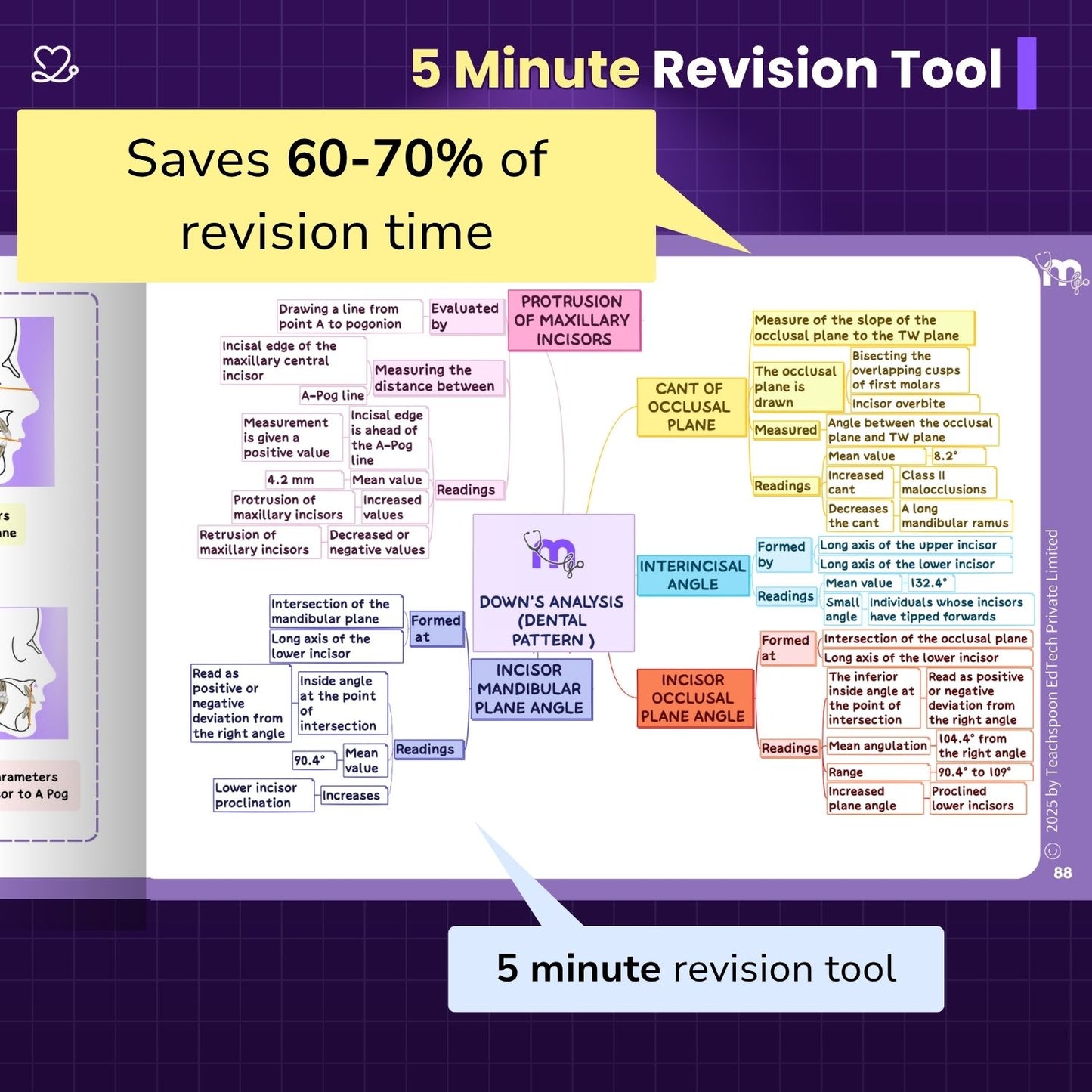
Task: Select the '4.2 mm' mean value box
Action: tap(290, 480)
